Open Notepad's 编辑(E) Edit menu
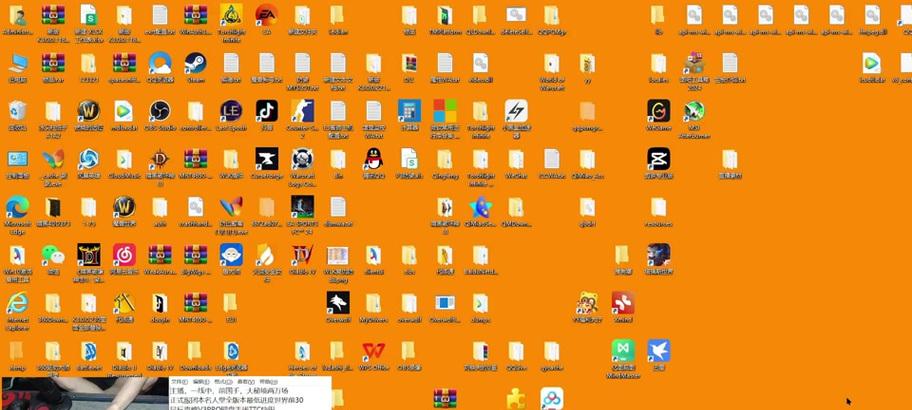This screenshot has height=410, width=912. 201,382
